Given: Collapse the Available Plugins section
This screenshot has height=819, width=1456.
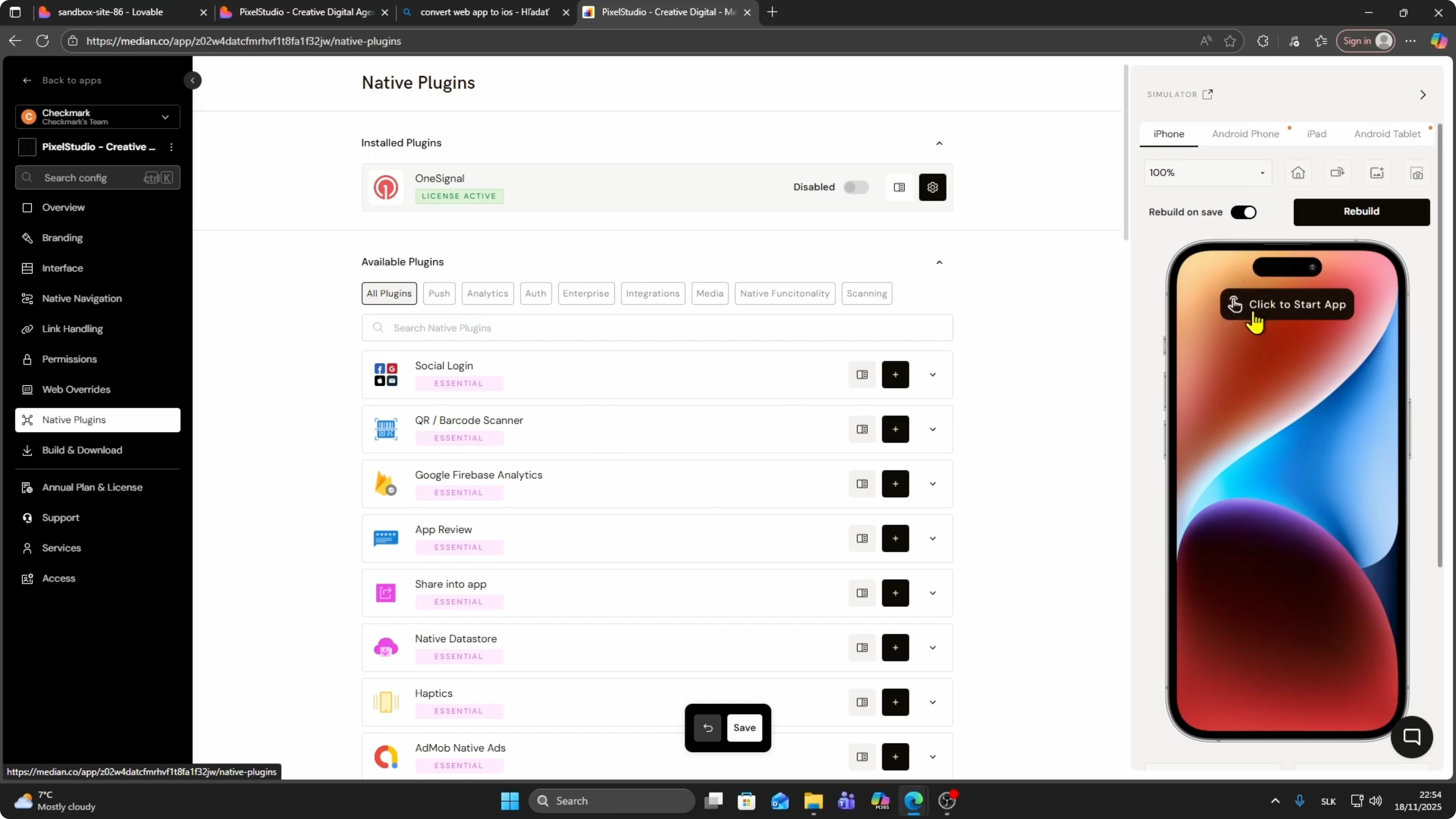Looking at the screenshot, I should coord(939,262).
